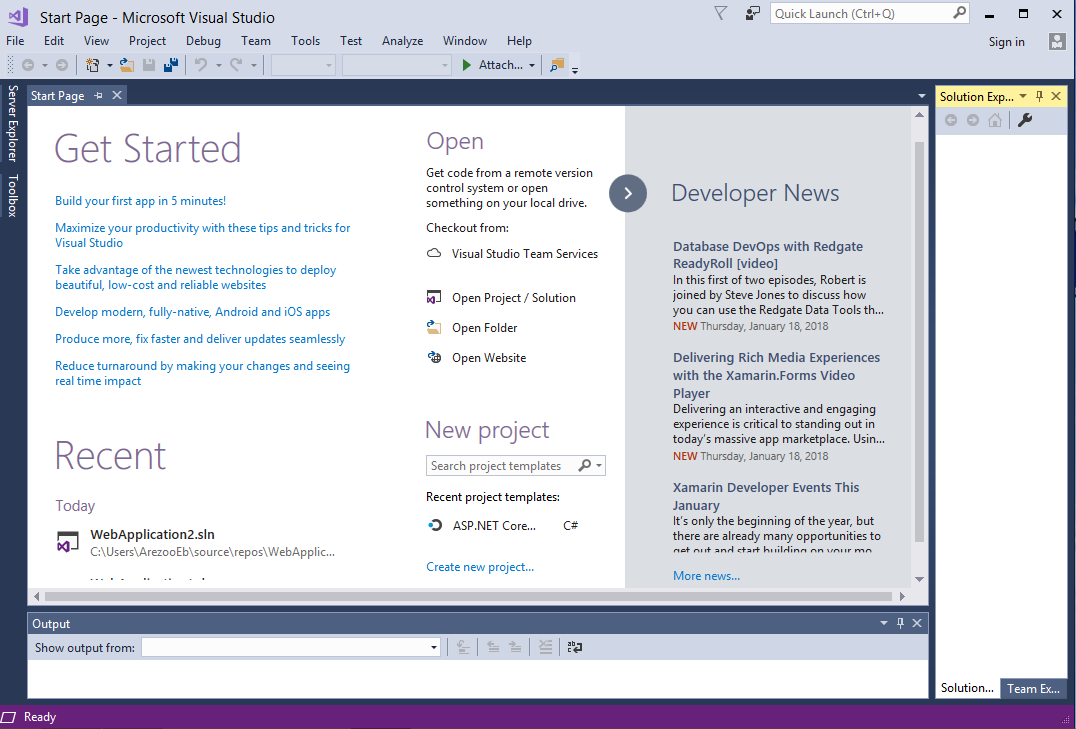Open the Show output from dropdown

[x=430, y=646]
